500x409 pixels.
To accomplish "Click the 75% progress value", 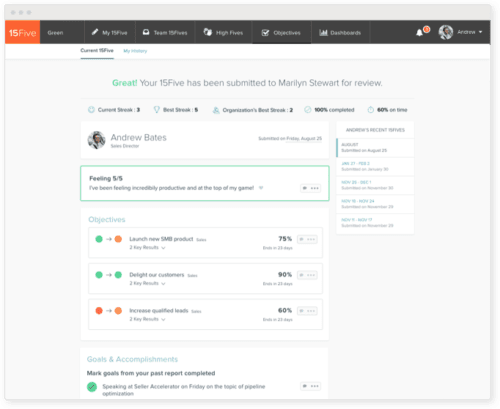I will coord(285,239).
